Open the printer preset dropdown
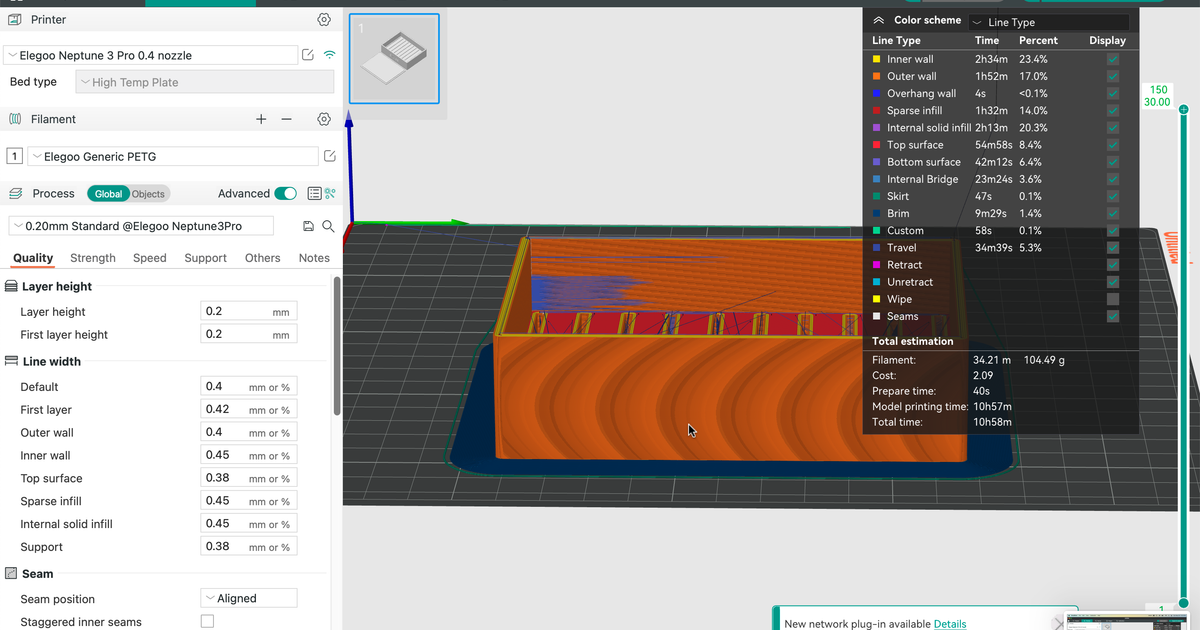The height and width of the screenshot is (630, 1200). point(150,55)
